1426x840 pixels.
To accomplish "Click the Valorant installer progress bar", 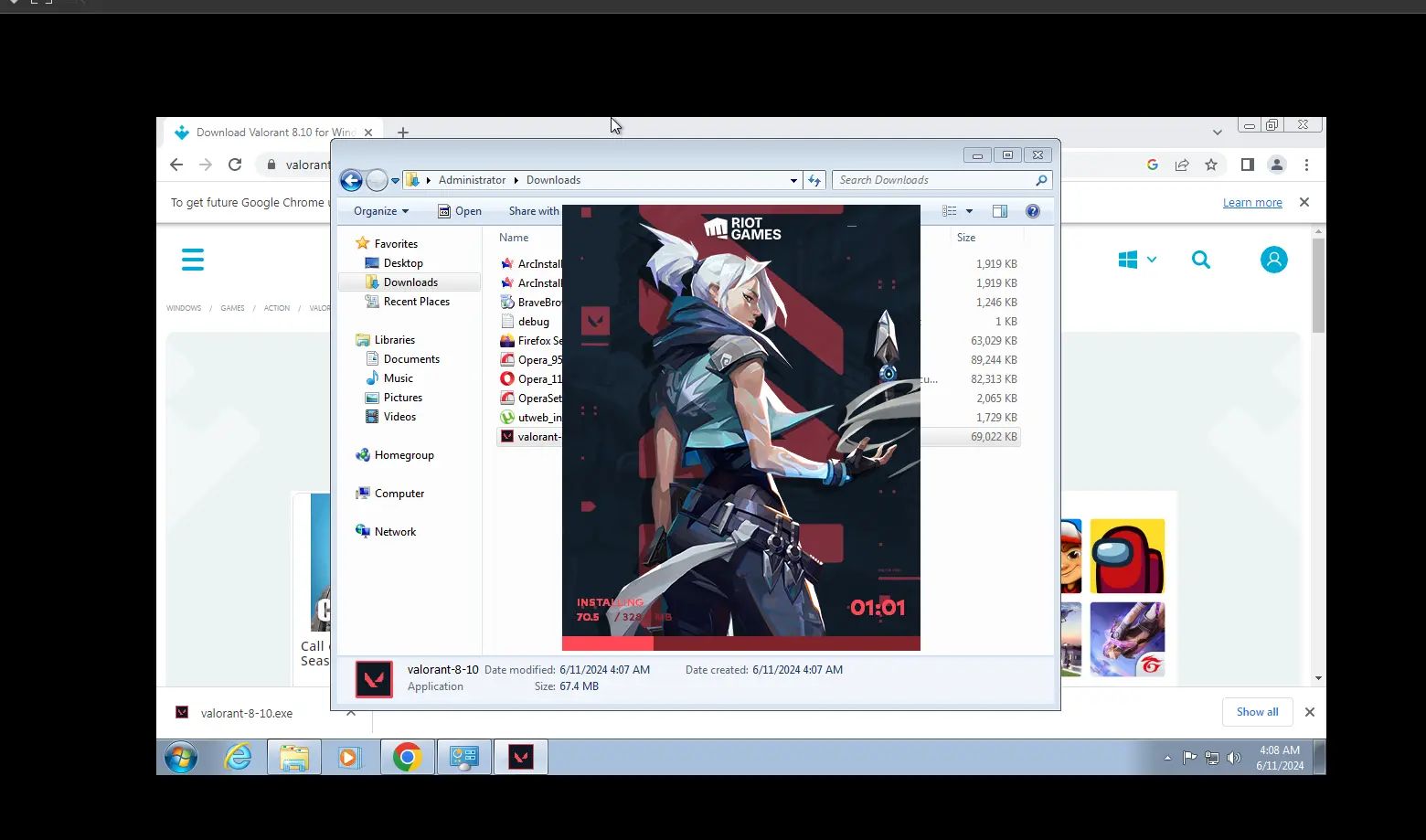I will click(741, 643).
